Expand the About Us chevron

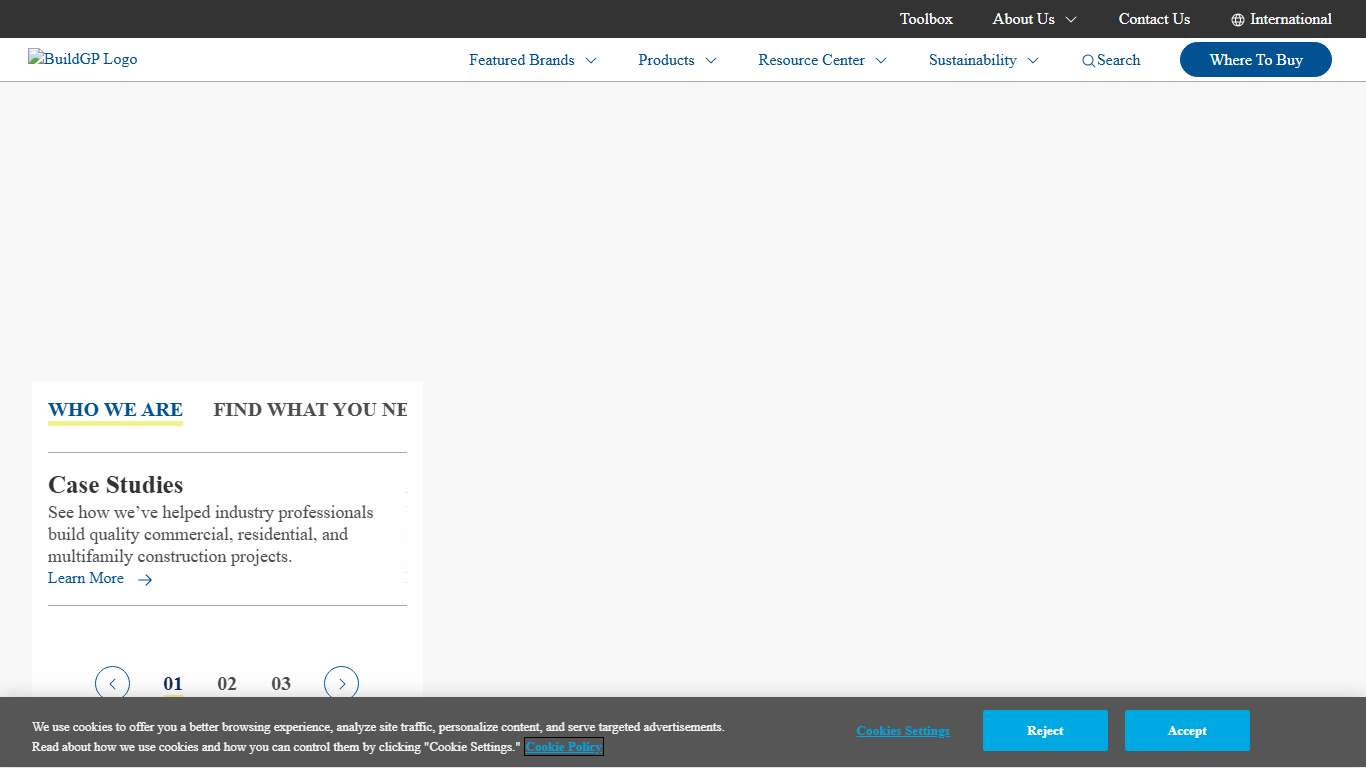tap(1071, 20)
